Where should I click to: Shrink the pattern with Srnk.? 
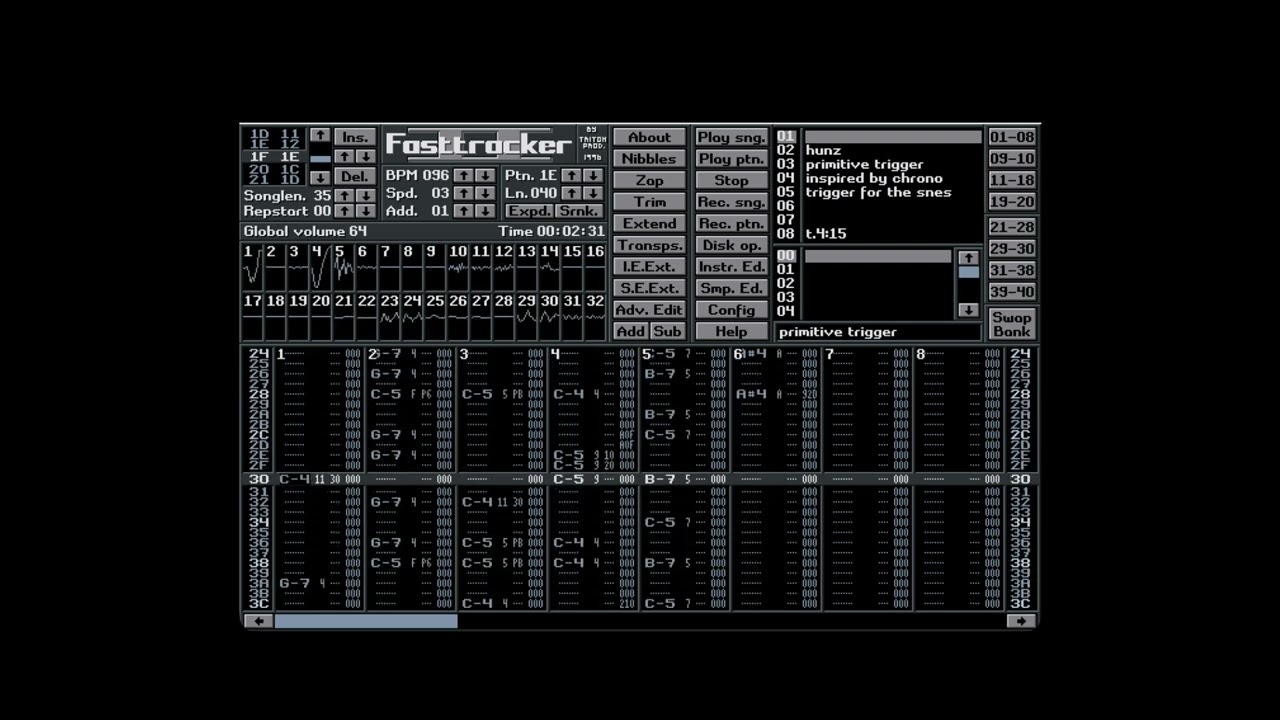pyautogui.click(x=579, y=211)
